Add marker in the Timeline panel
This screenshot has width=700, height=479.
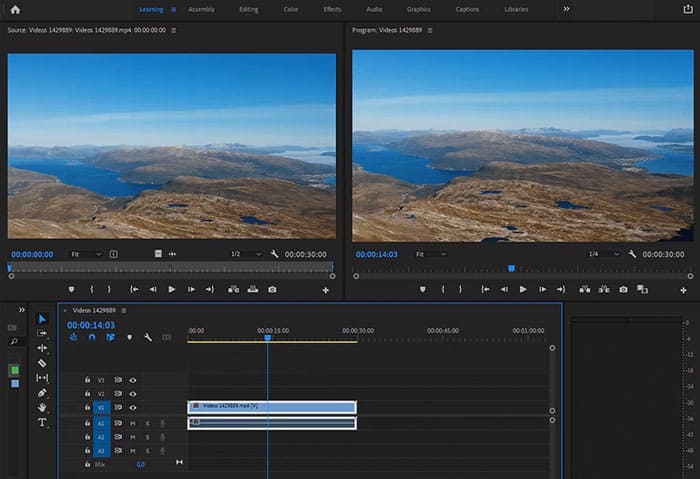129,337
